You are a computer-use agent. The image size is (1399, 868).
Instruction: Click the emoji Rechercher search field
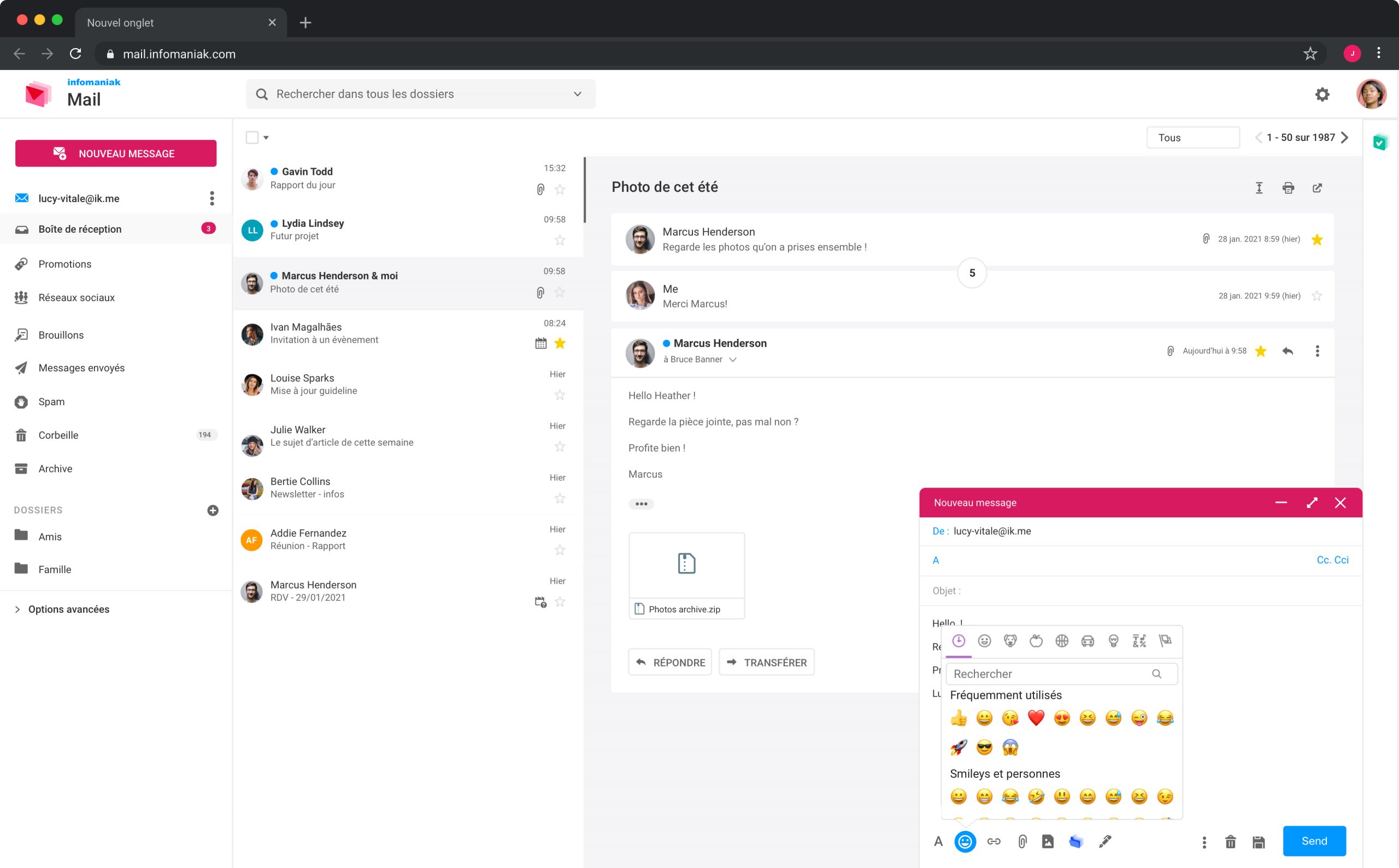click(x=1061, y=674)
